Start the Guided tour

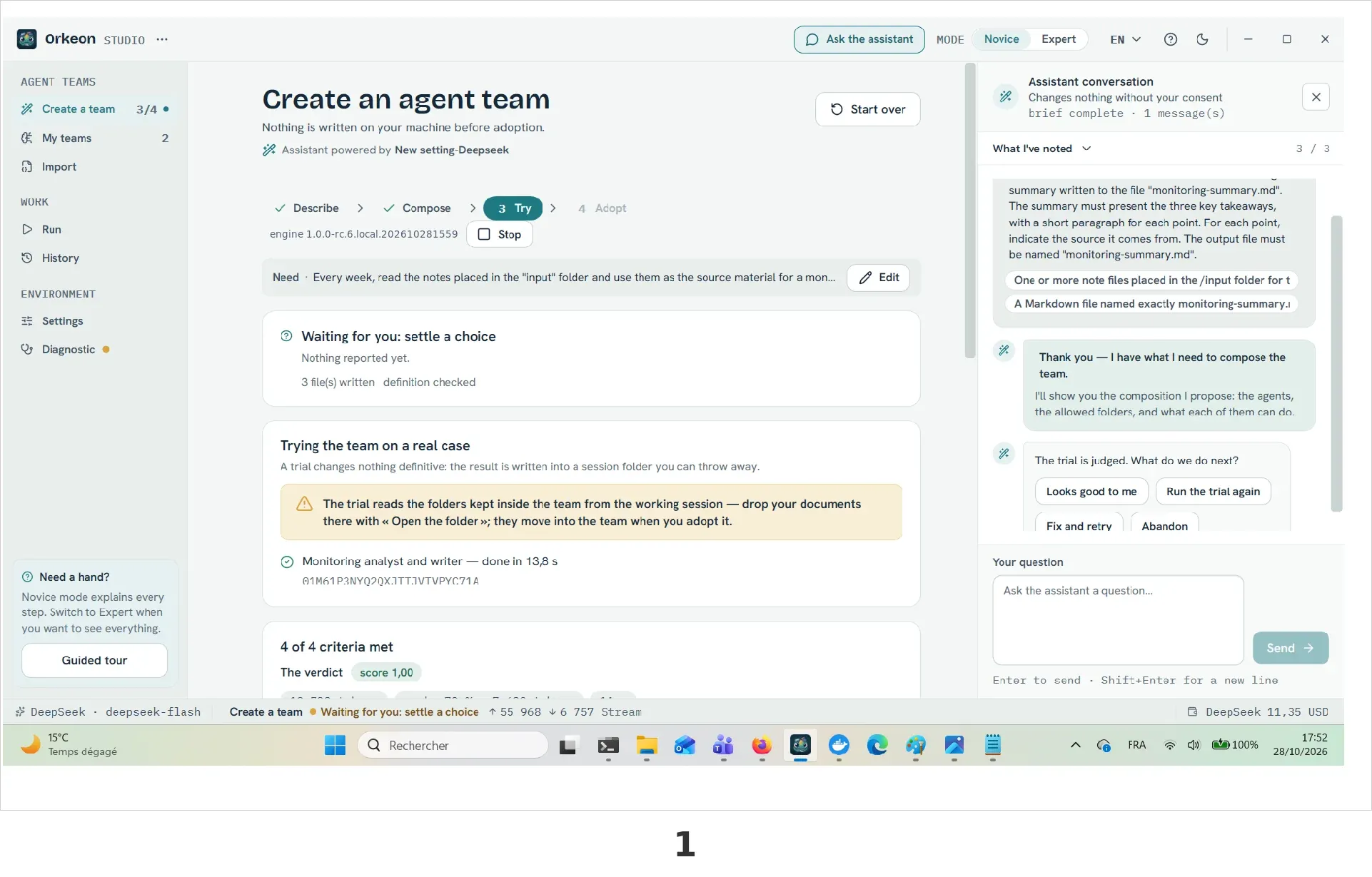click(94, 661)
